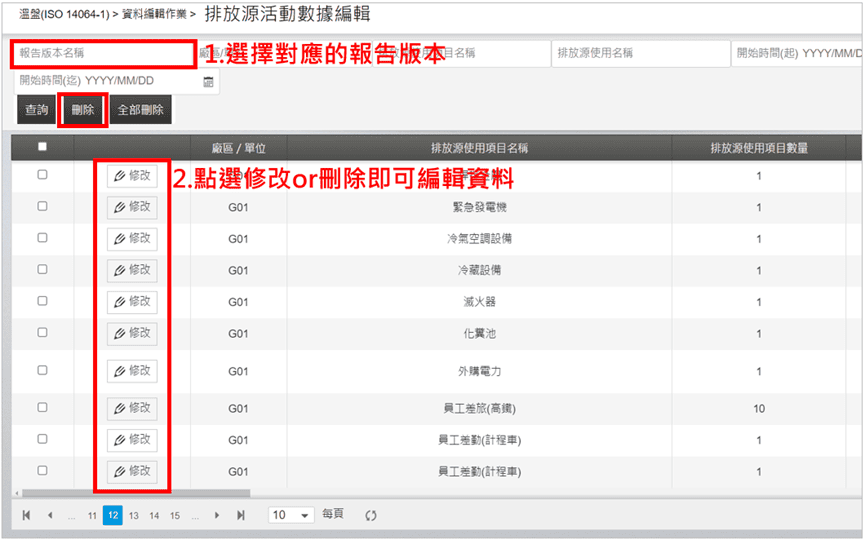The height and width of the screenshot is (540, 865).
Task: Click the horizontal scrollbar under the table
Action: (135, 493)
